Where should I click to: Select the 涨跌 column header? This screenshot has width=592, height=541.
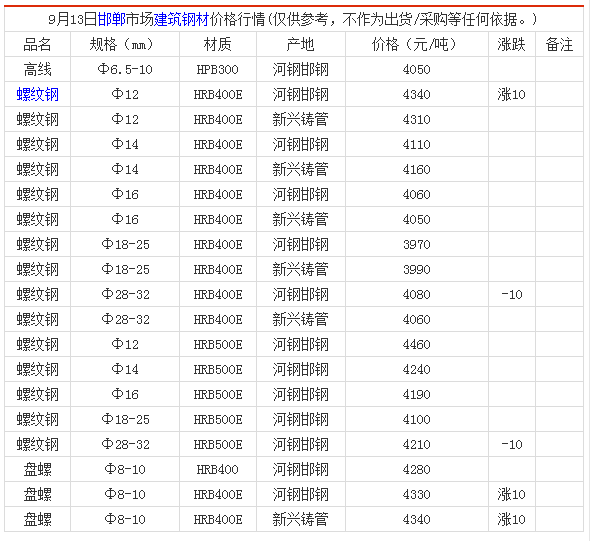512,45
